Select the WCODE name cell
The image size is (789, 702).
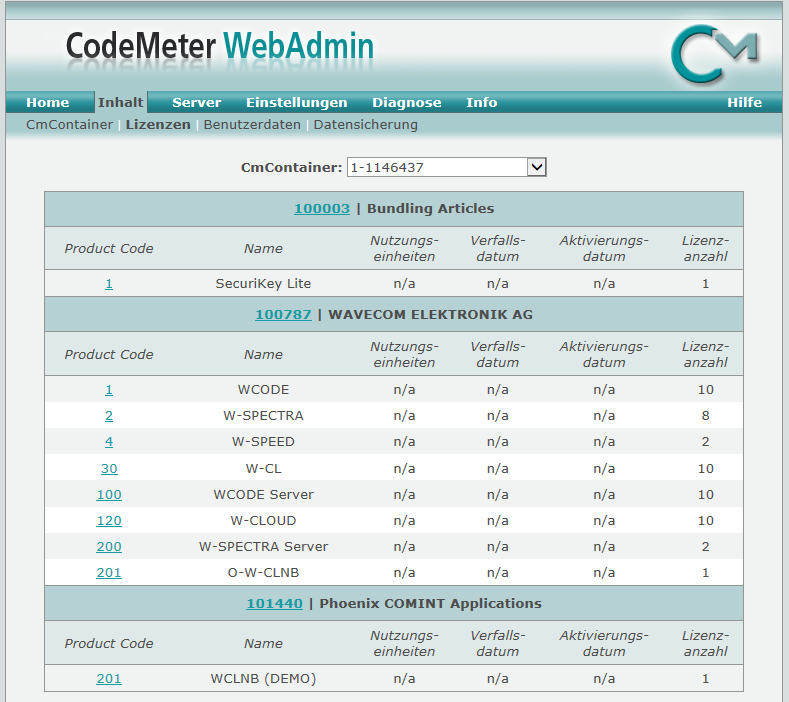pyautogui.click(x=263, y=390)
